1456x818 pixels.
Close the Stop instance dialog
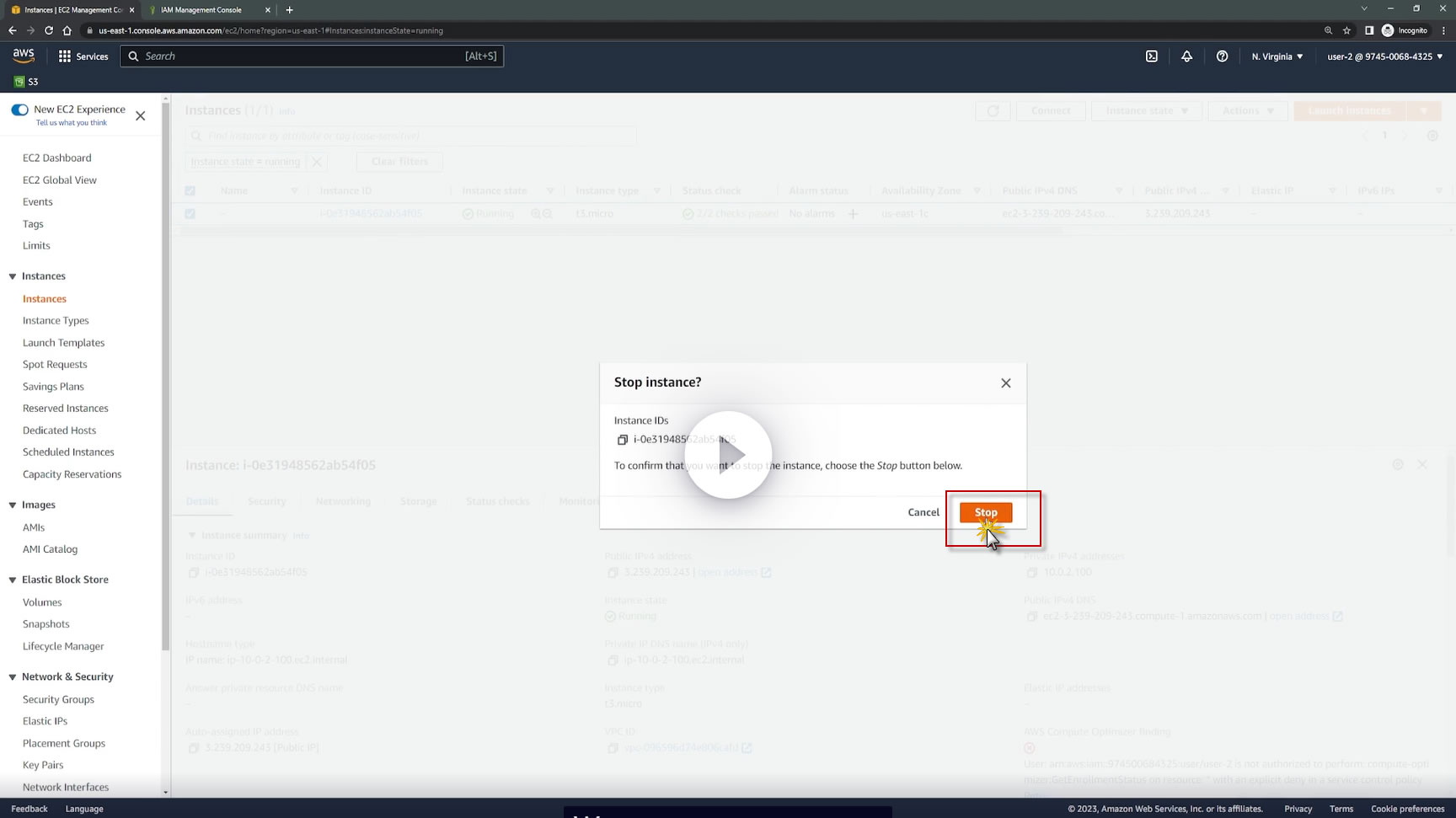pyautogui.click(x=1005, y=383)
